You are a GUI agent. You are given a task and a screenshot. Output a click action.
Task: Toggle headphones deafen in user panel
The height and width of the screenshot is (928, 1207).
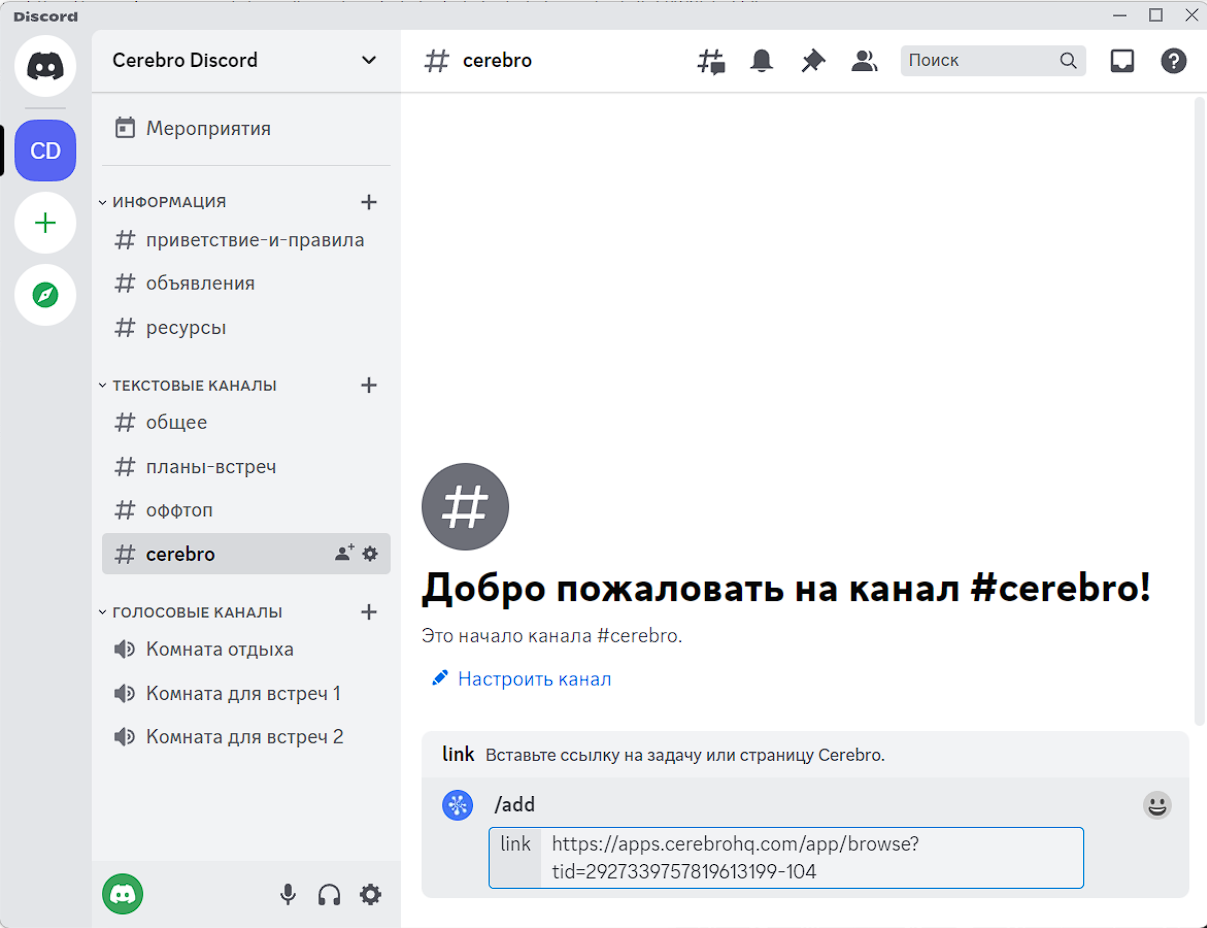pos(329,894)
